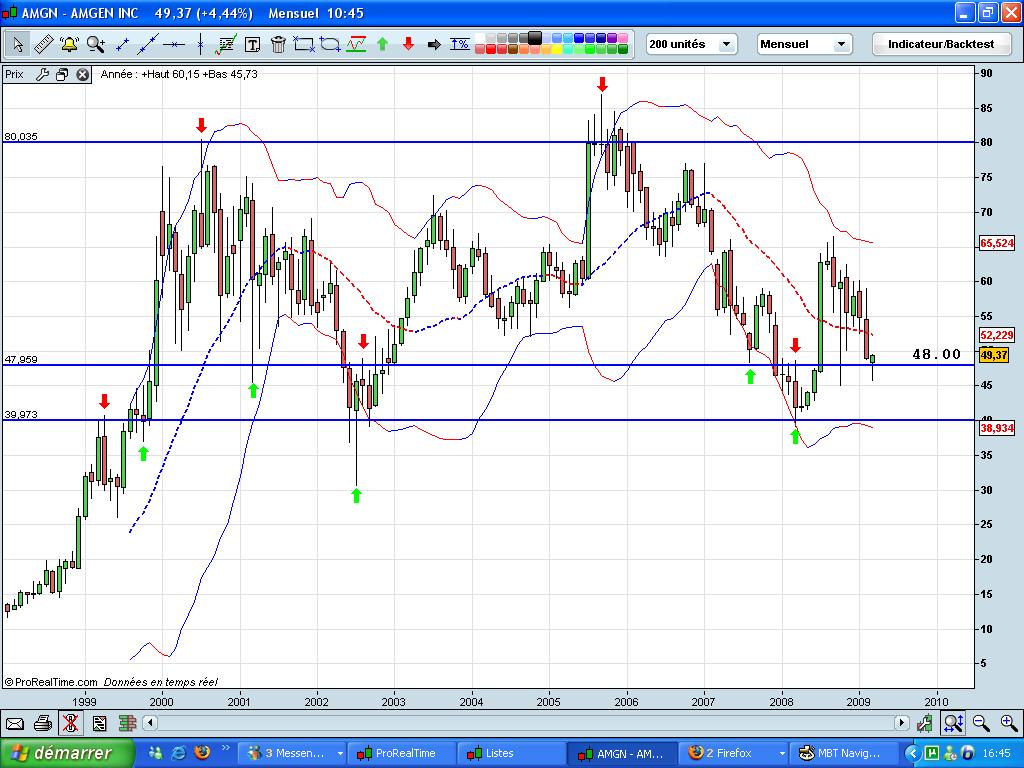The width and height of the screenshot is (1024, 768).
Task: Pick the ruler measurement tool
Action: point(43,44)
